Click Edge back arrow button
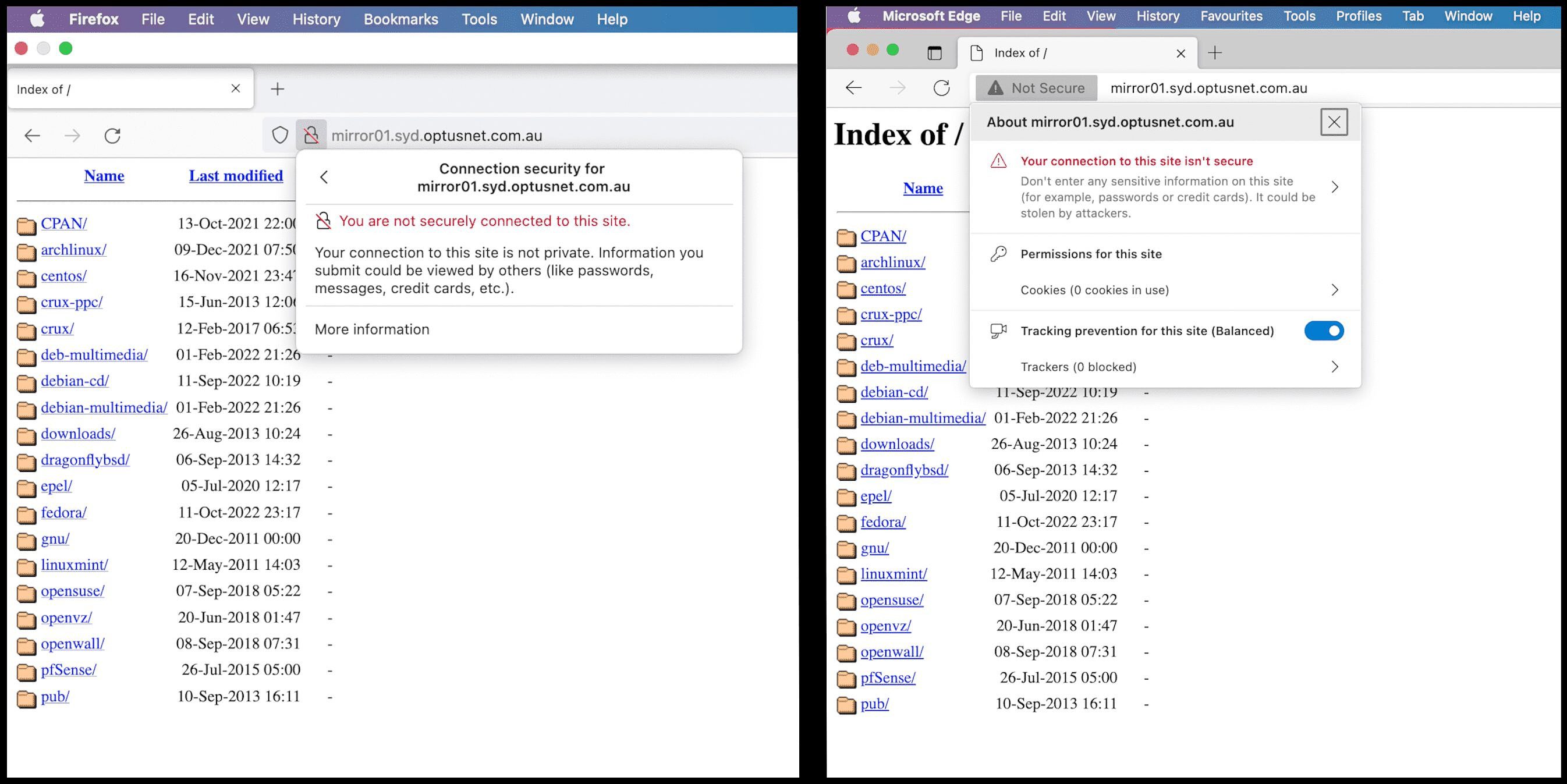This screenshot has width=1567, height=784. click(854, 87)
